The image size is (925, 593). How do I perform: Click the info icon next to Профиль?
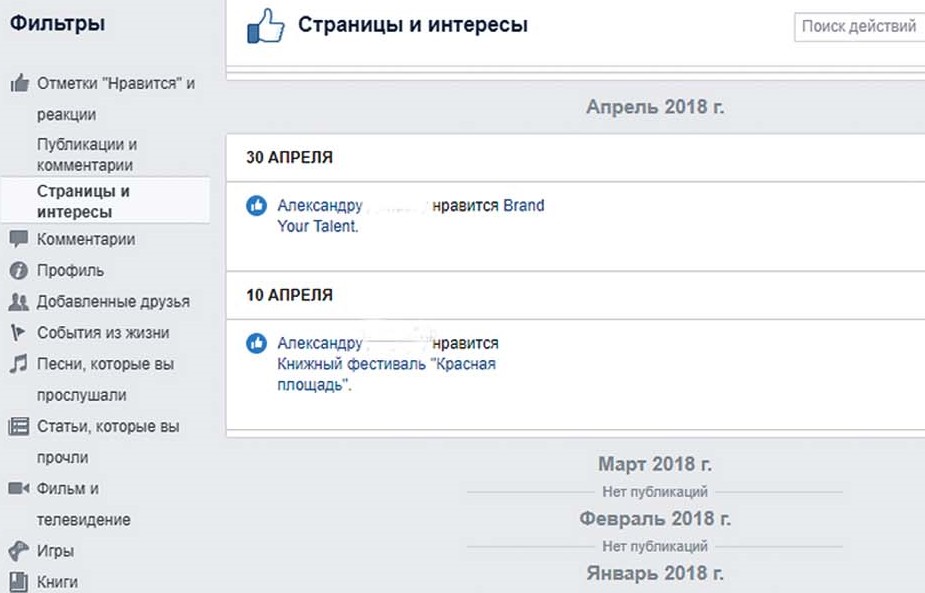[18, 270]
